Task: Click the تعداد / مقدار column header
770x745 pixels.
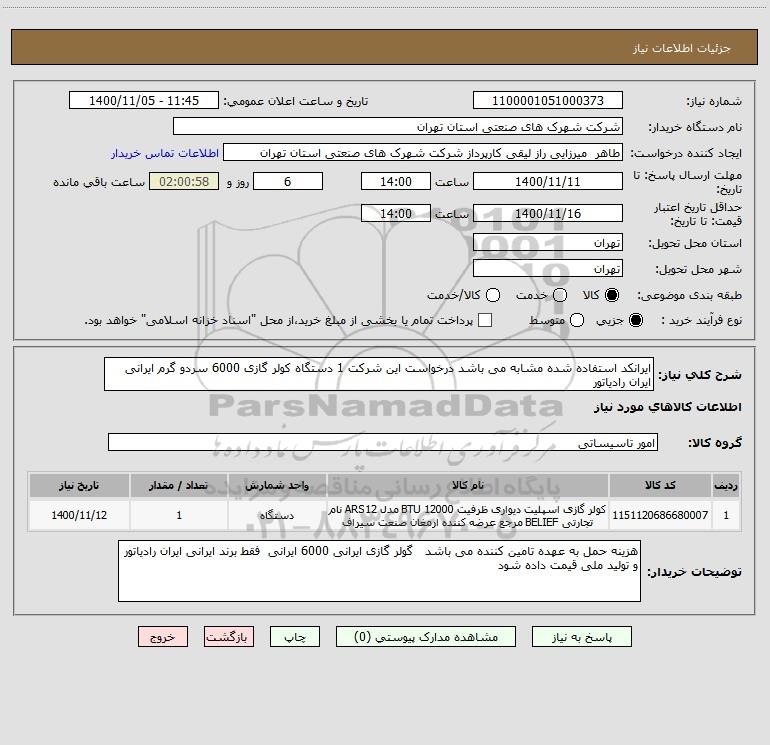Action: 179,485
